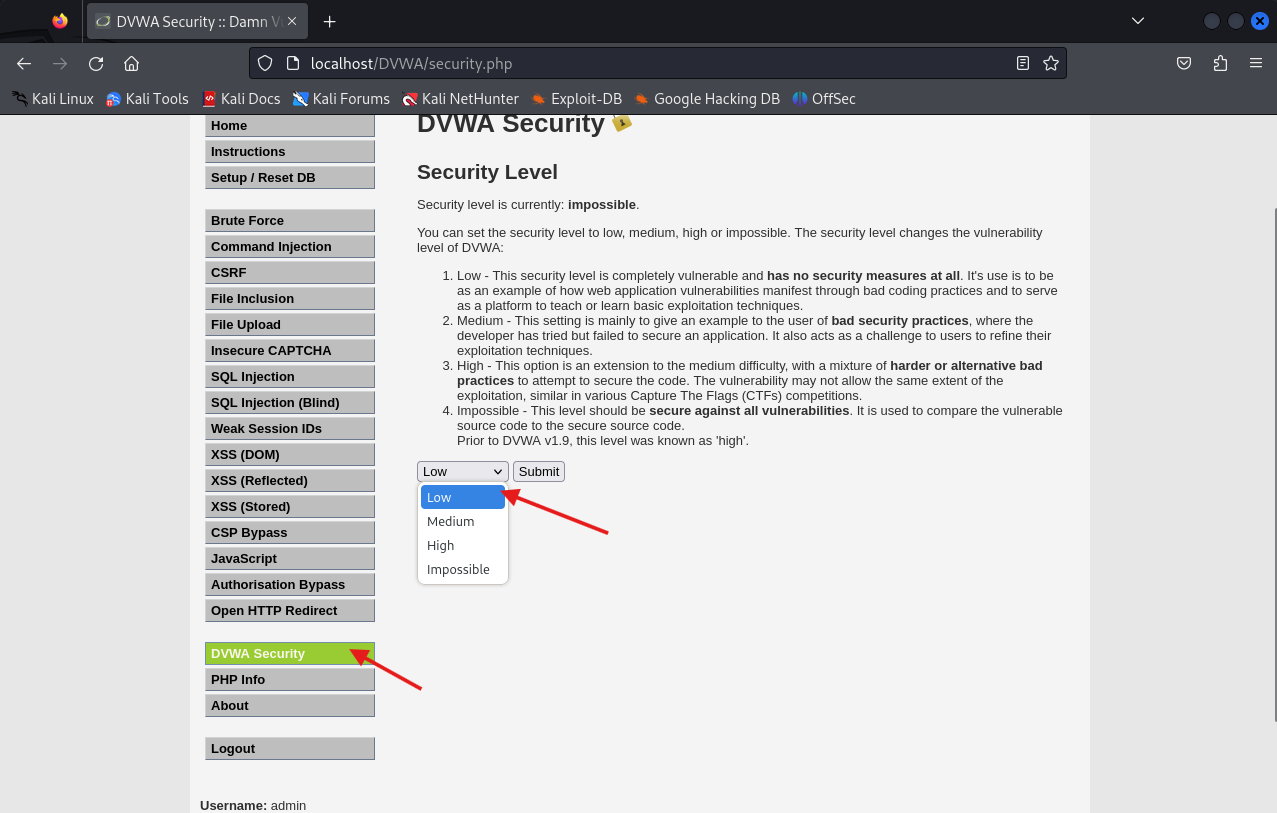The width and height of the screenshot is (1277, 813).
Task: Open the File Upload module
Action: point(290,325)
